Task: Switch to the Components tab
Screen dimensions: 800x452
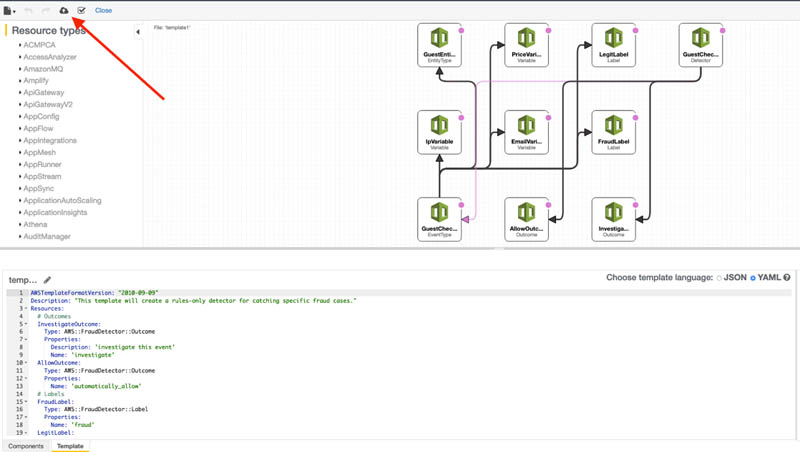Action: tap(26, 446)
